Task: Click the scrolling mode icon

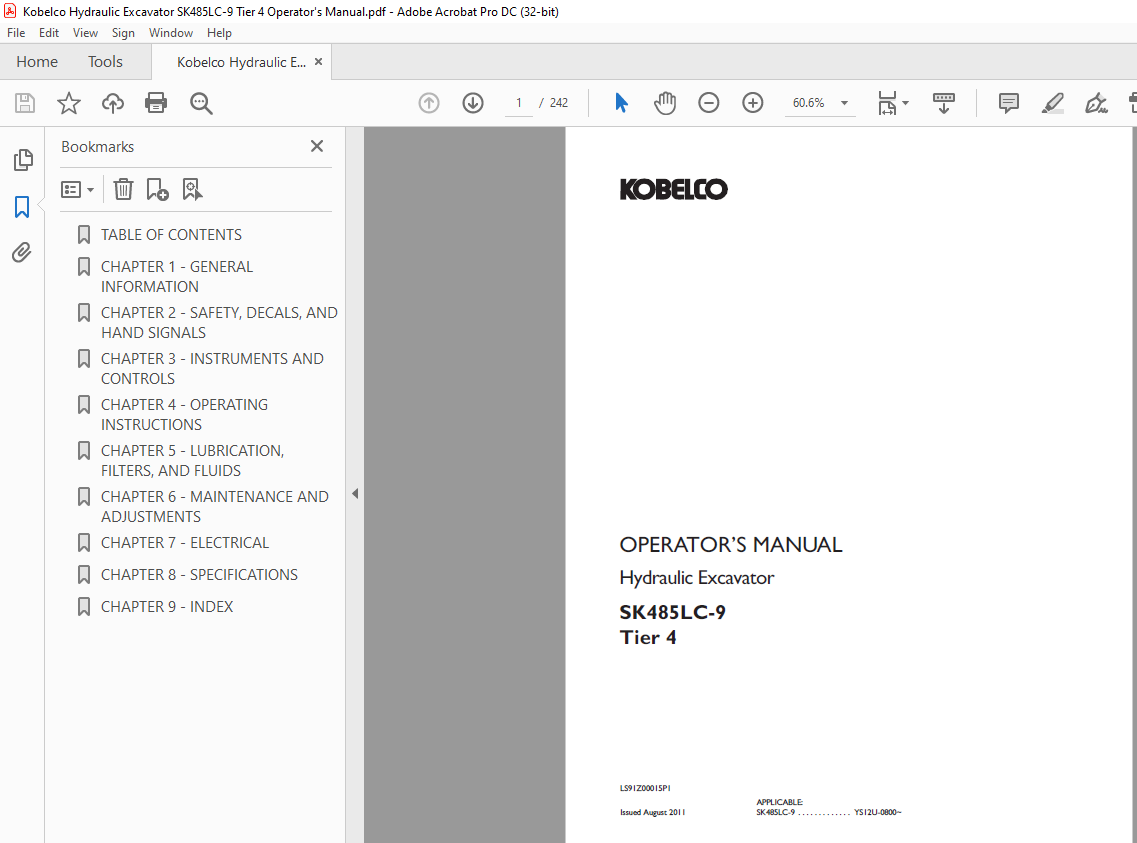Action: coord(943,103)
